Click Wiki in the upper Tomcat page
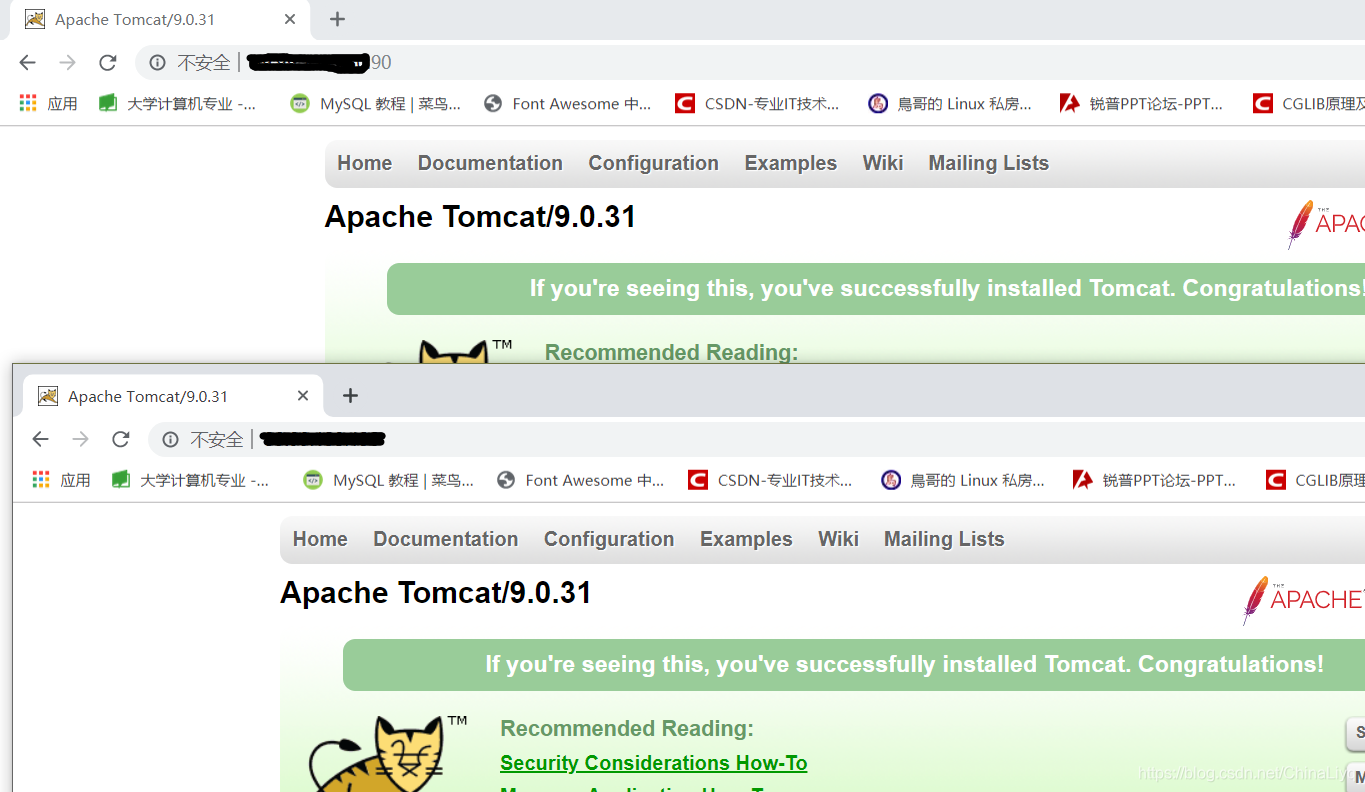Viewport: 1365px width, 792px height. click(883, 163)
